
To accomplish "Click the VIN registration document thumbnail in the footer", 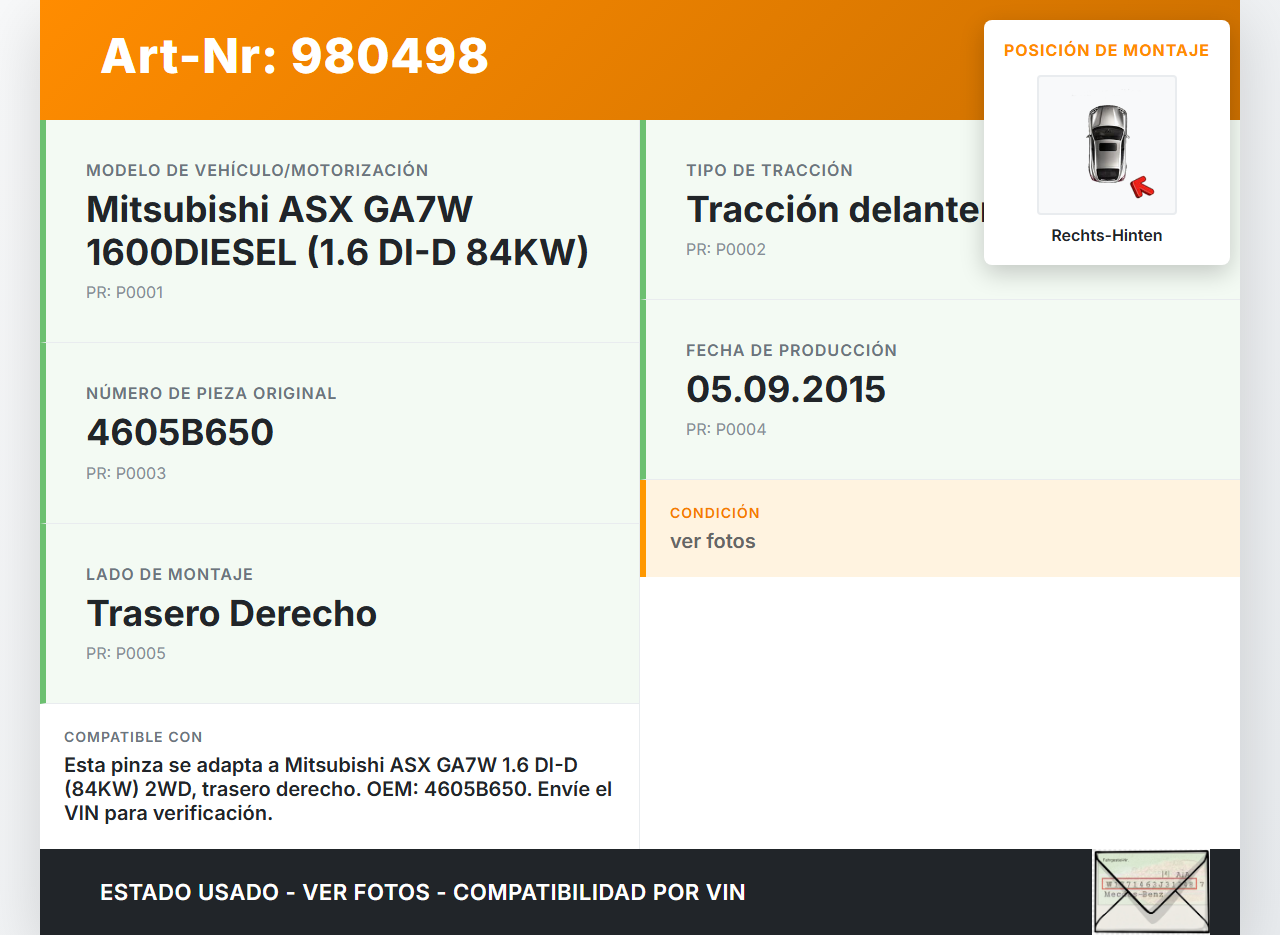I will coord(1150,891).
